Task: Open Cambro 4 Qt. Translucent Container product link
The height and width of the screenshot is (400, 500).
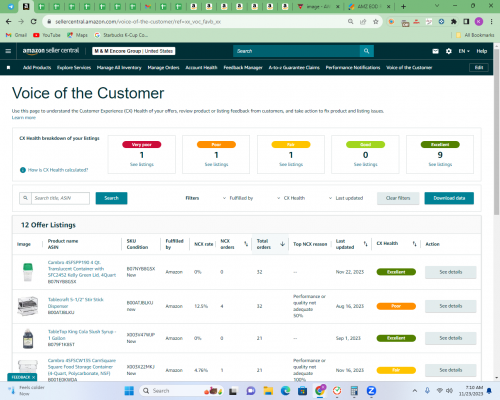Action: pos(82,269)
